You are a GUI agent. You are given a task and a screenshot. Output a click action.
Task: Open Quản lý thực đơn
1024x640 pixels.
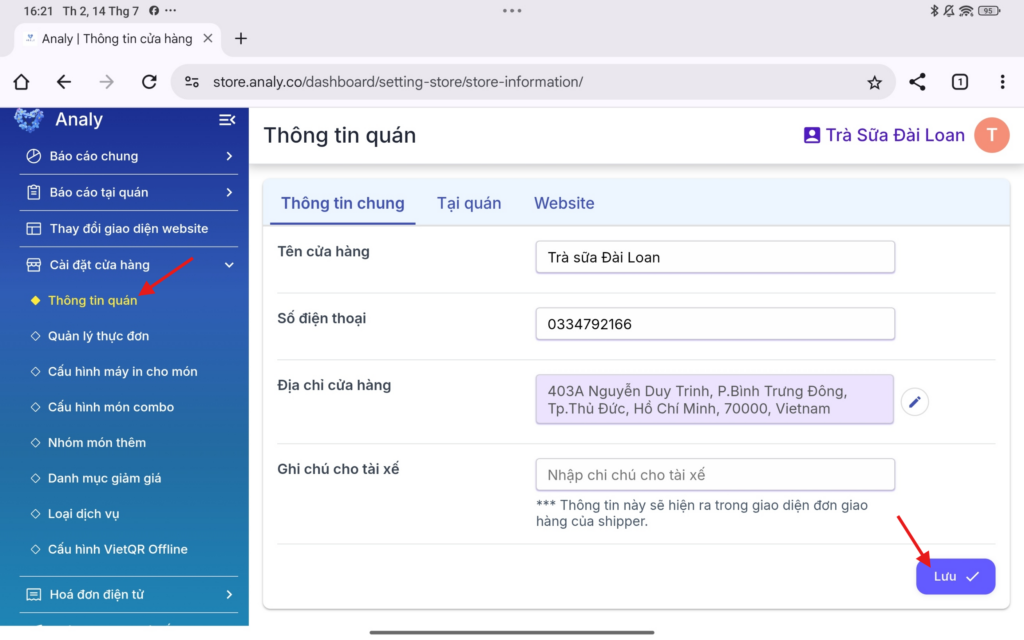click(x=98, y=336)
